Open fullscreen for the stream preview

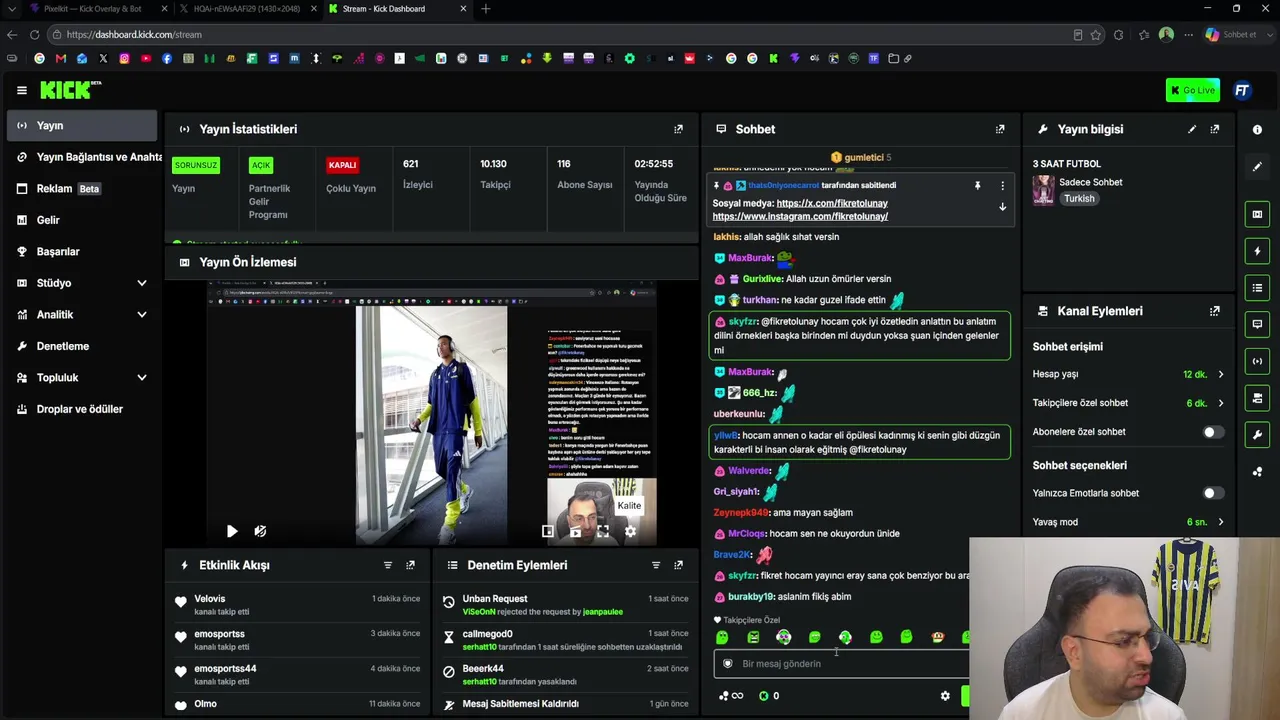coord(603,531)
